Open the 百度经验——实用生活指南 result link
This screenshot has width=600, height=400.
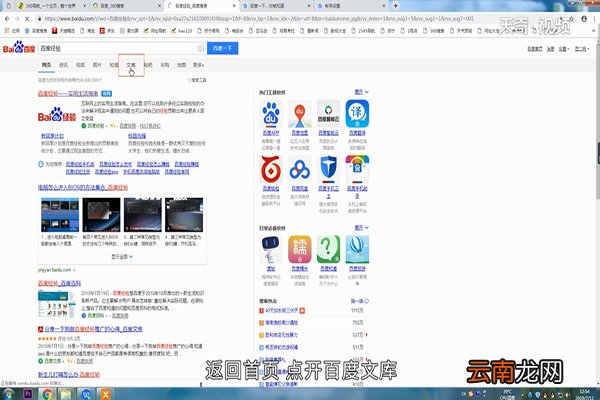[68, 93]
